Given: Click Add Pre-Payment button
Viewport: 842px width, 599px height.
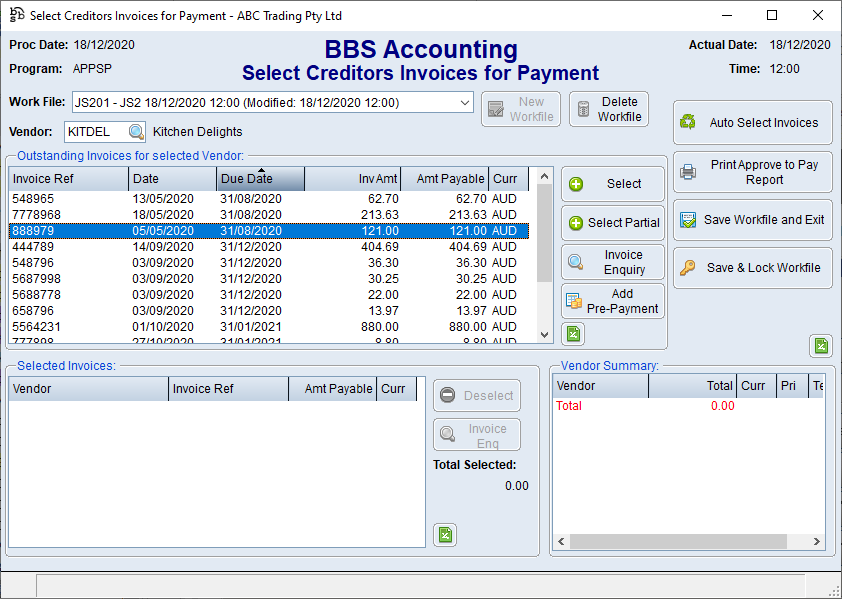Looking at the screenshot, I should pos(612,301).
